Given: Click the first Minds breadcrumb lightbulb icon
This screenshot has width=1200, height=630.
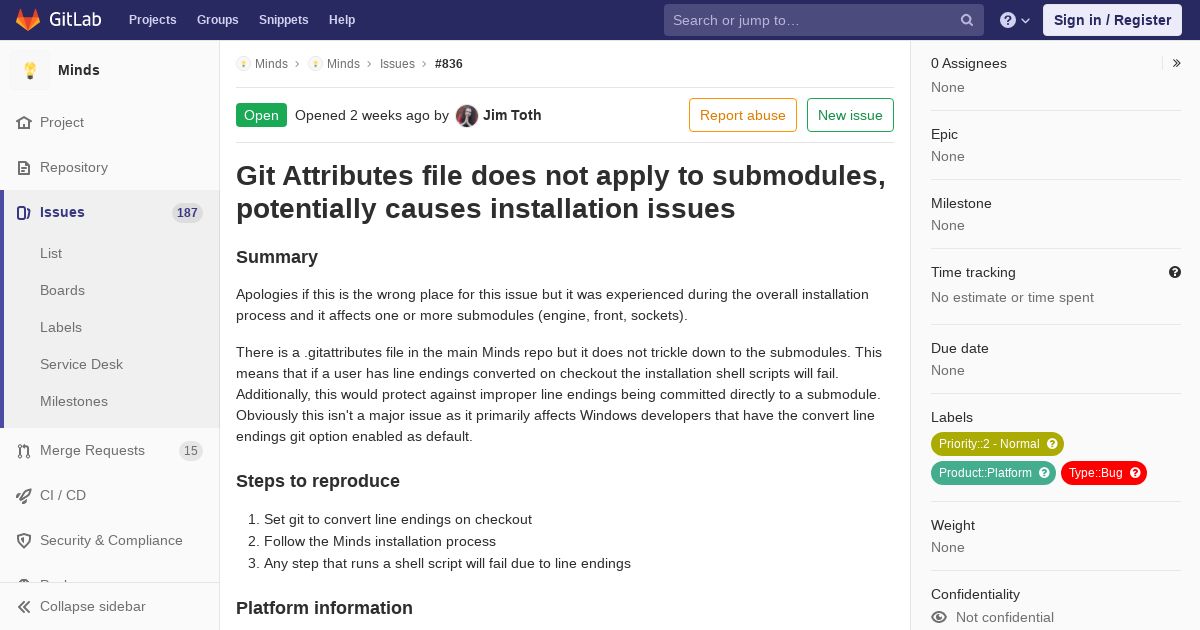Looking at the screenshot, I should 243,64.
